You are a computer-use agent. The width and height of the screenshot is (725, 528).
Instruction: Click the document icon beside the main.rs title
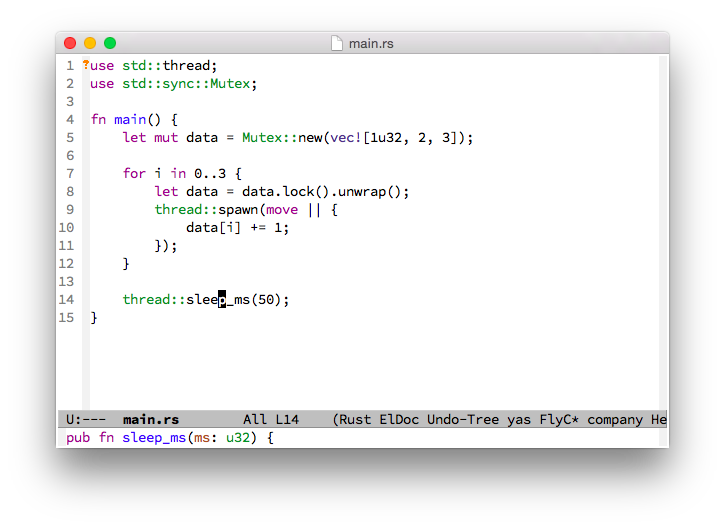coord(337,43)
